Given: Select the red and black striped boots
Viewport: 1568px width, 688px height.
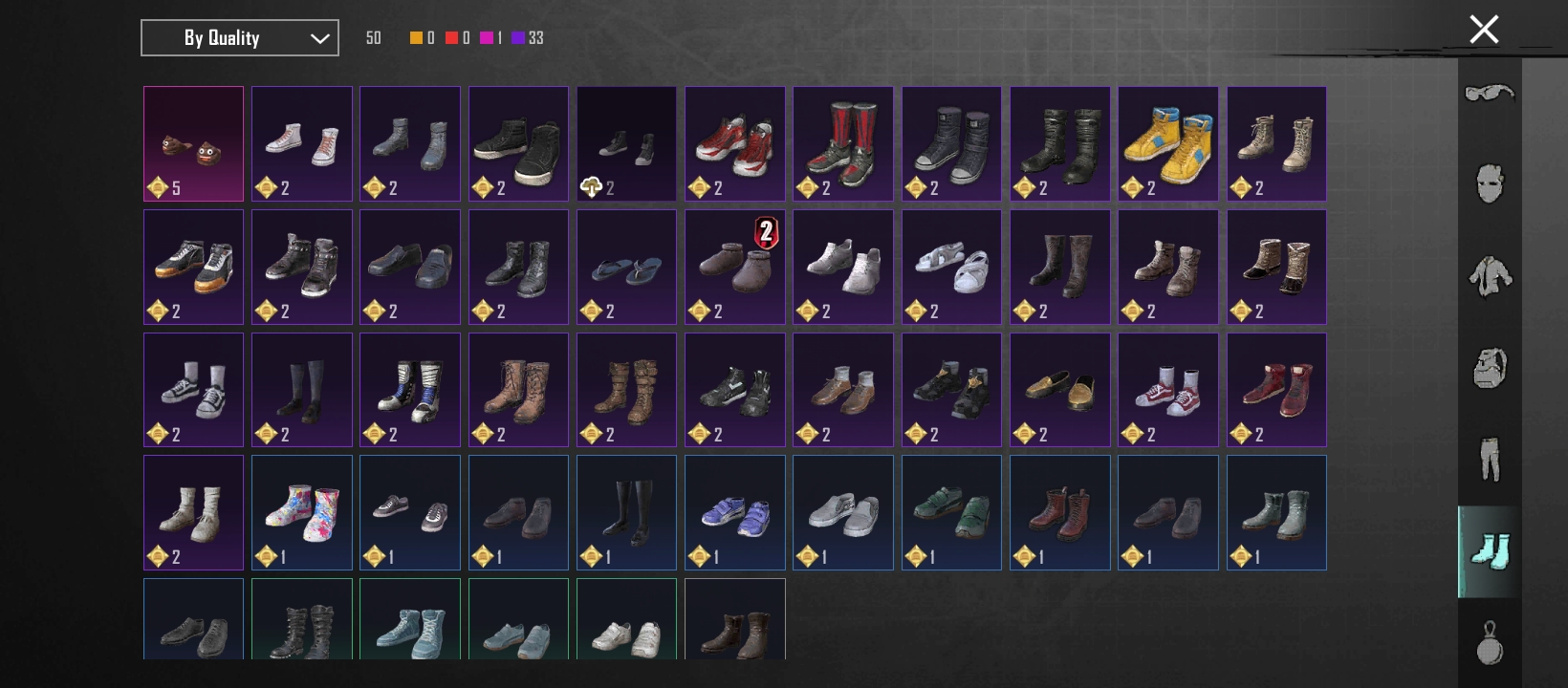Looking at the screenshot, I should click(x=843, y=144).
